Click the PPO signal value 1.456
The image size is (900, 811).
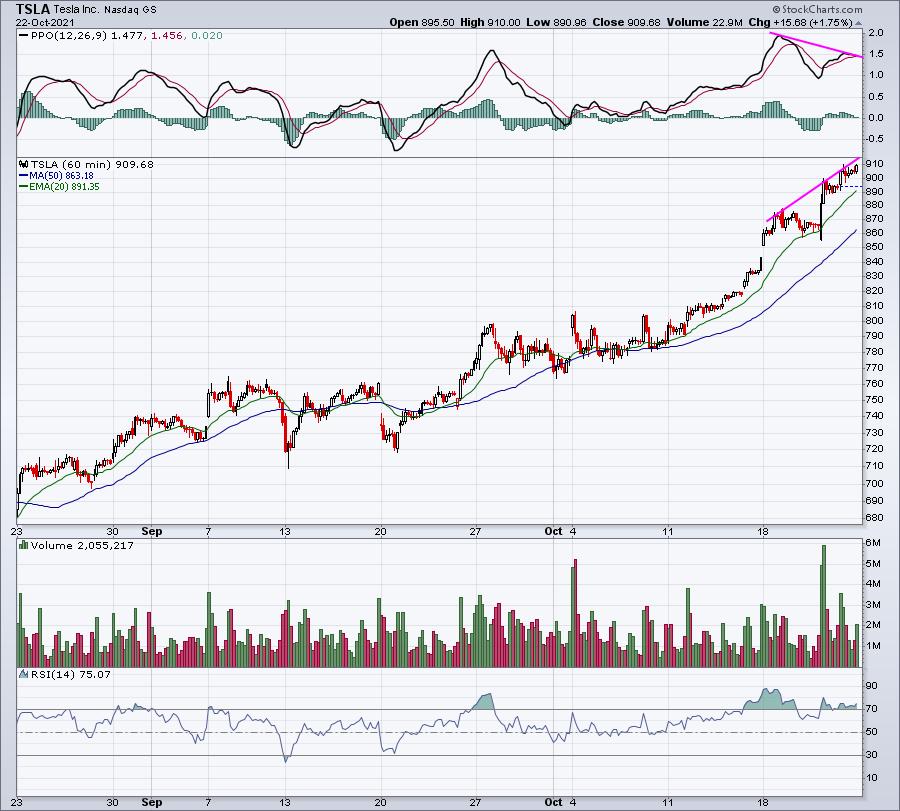coord(167,36)
